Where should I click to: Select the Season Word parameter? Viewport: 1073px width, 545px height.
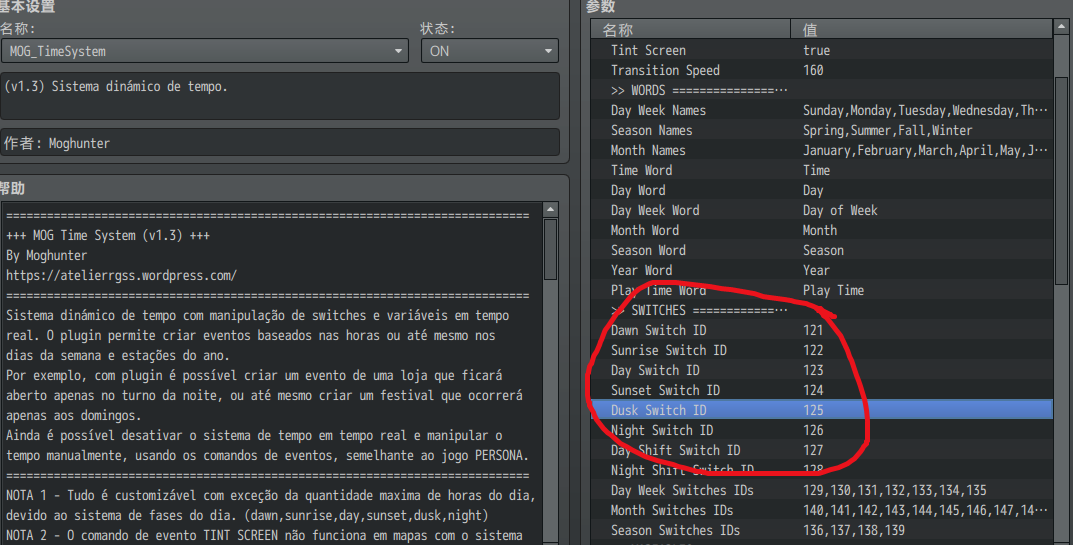[822, 250]
